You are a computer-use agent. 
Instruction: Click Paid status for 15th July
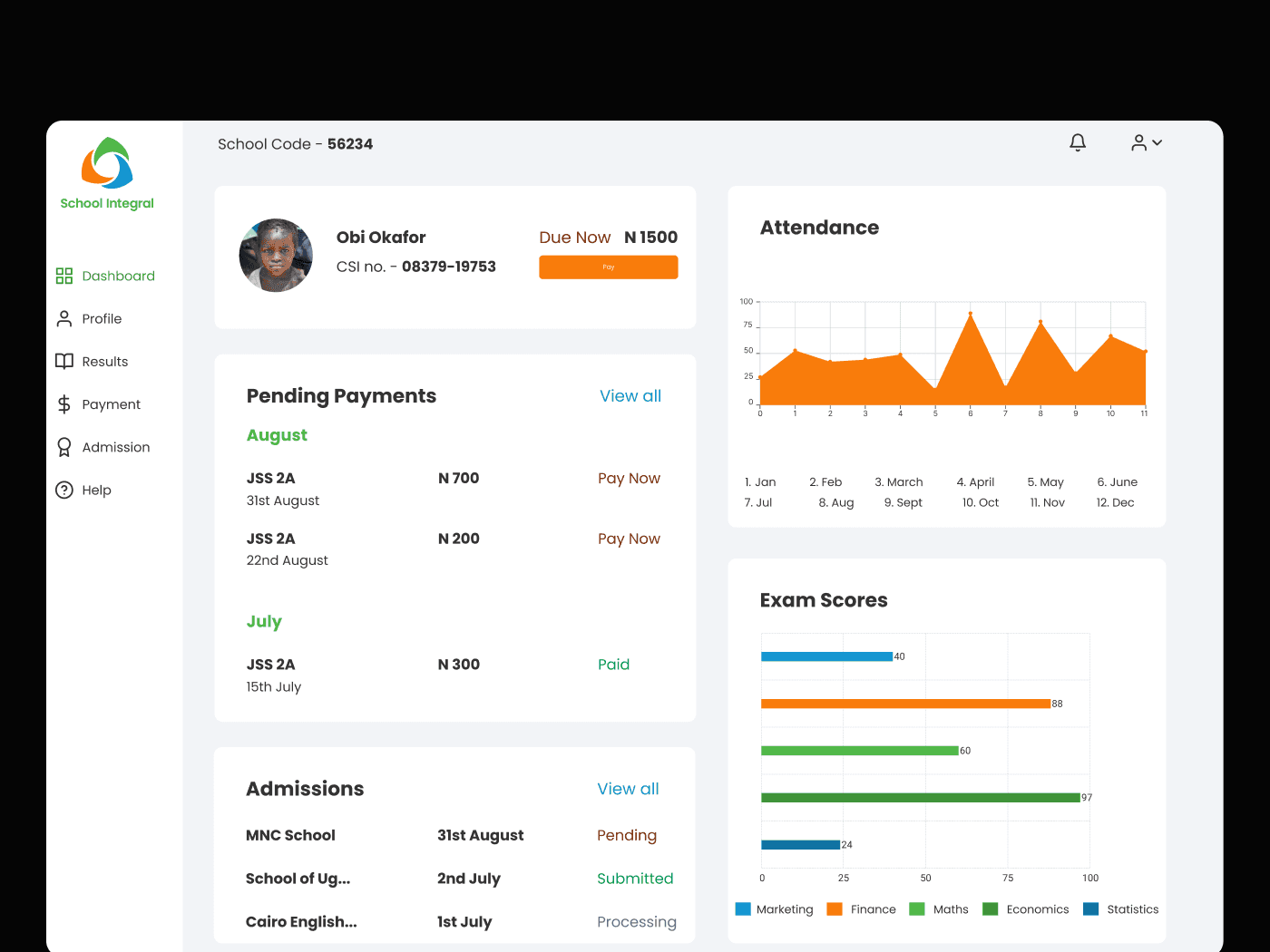(614, 665)
